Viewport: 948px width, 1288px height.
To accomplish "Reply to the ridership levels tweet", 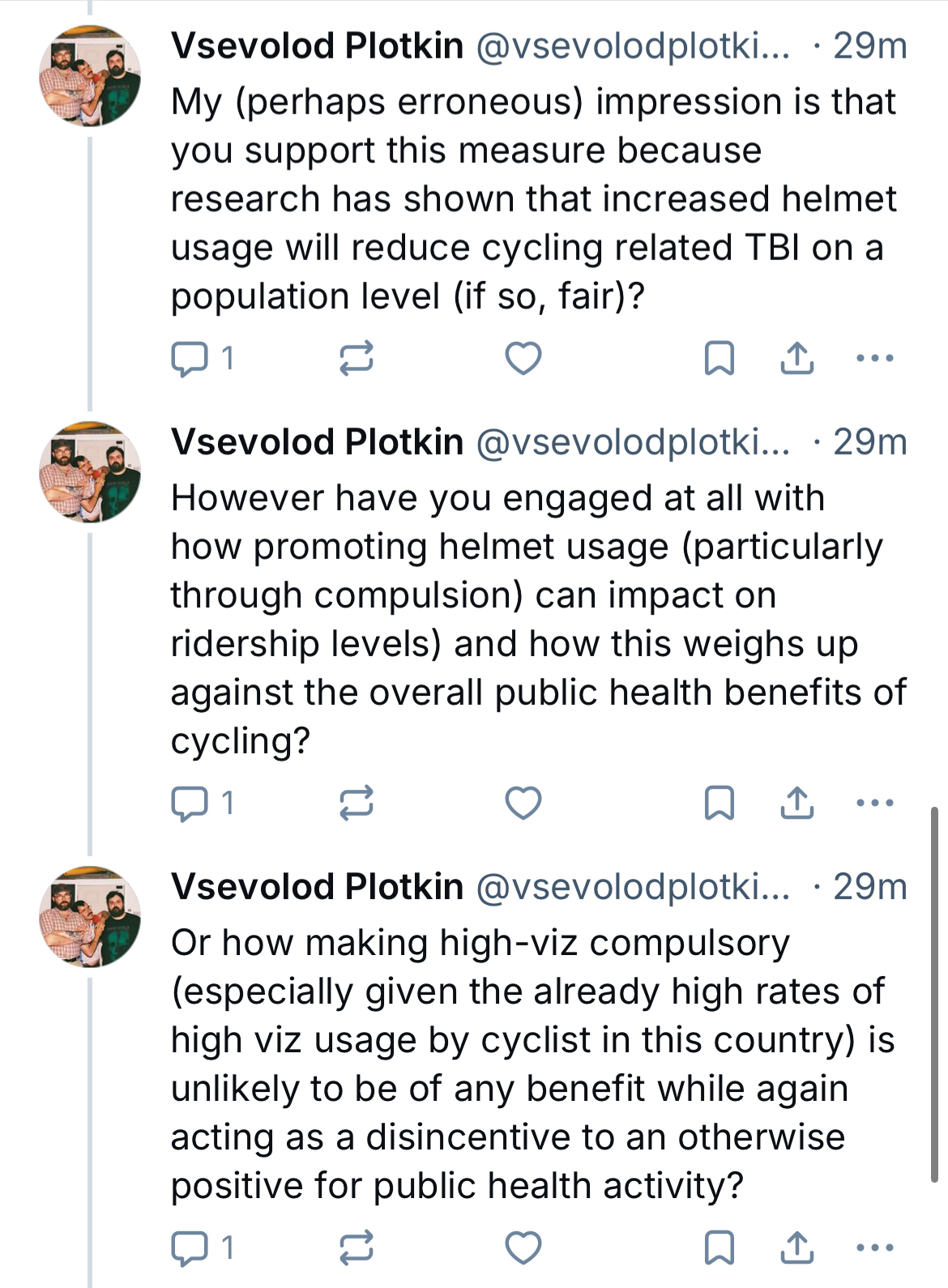I will [x=190, y=803].
